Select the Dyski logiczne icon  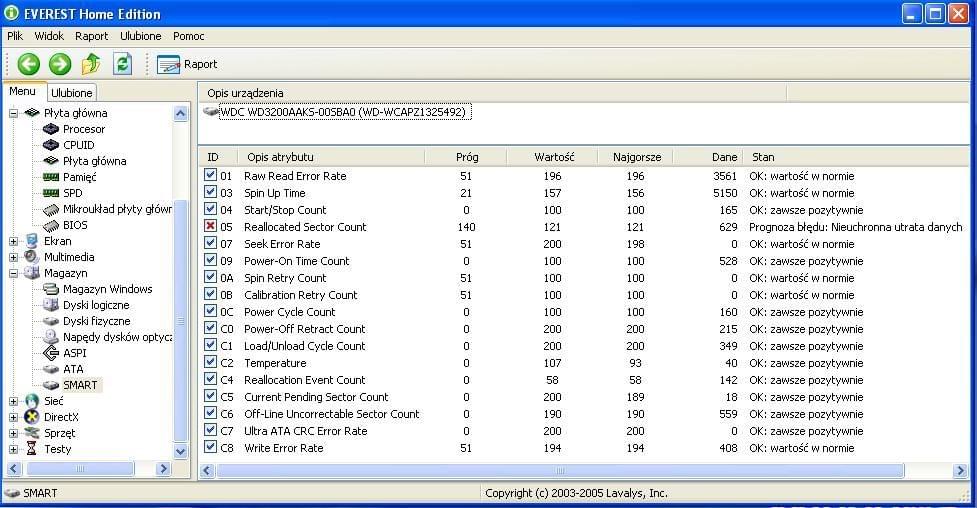(x=50, y=305)
